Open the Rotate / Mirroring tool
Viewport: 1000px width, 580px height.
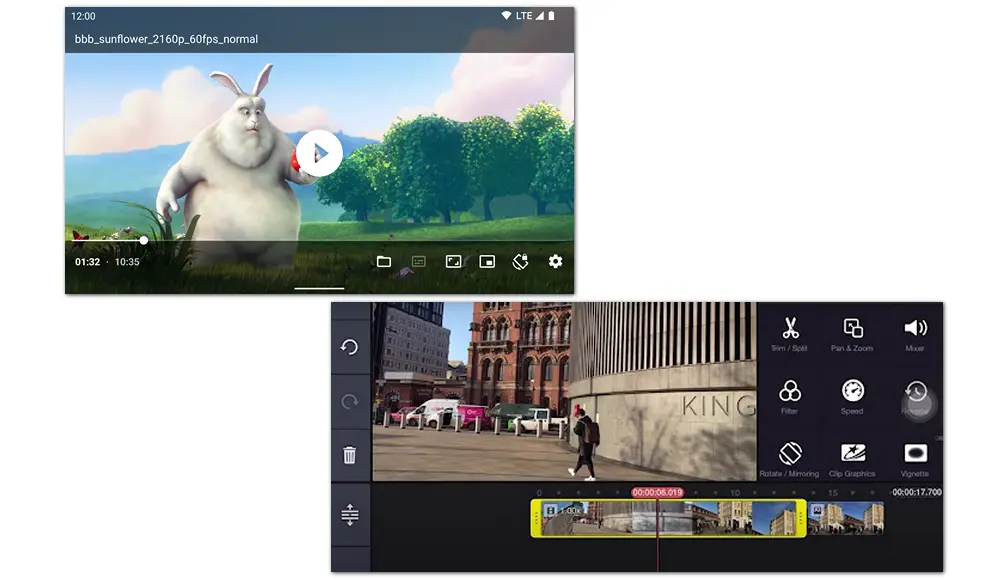[790, 459]
